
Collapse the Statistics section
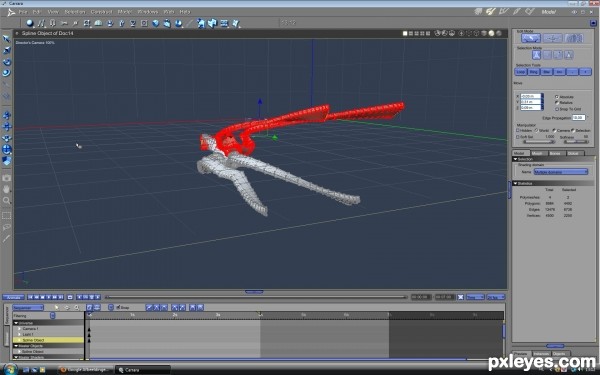515,183
